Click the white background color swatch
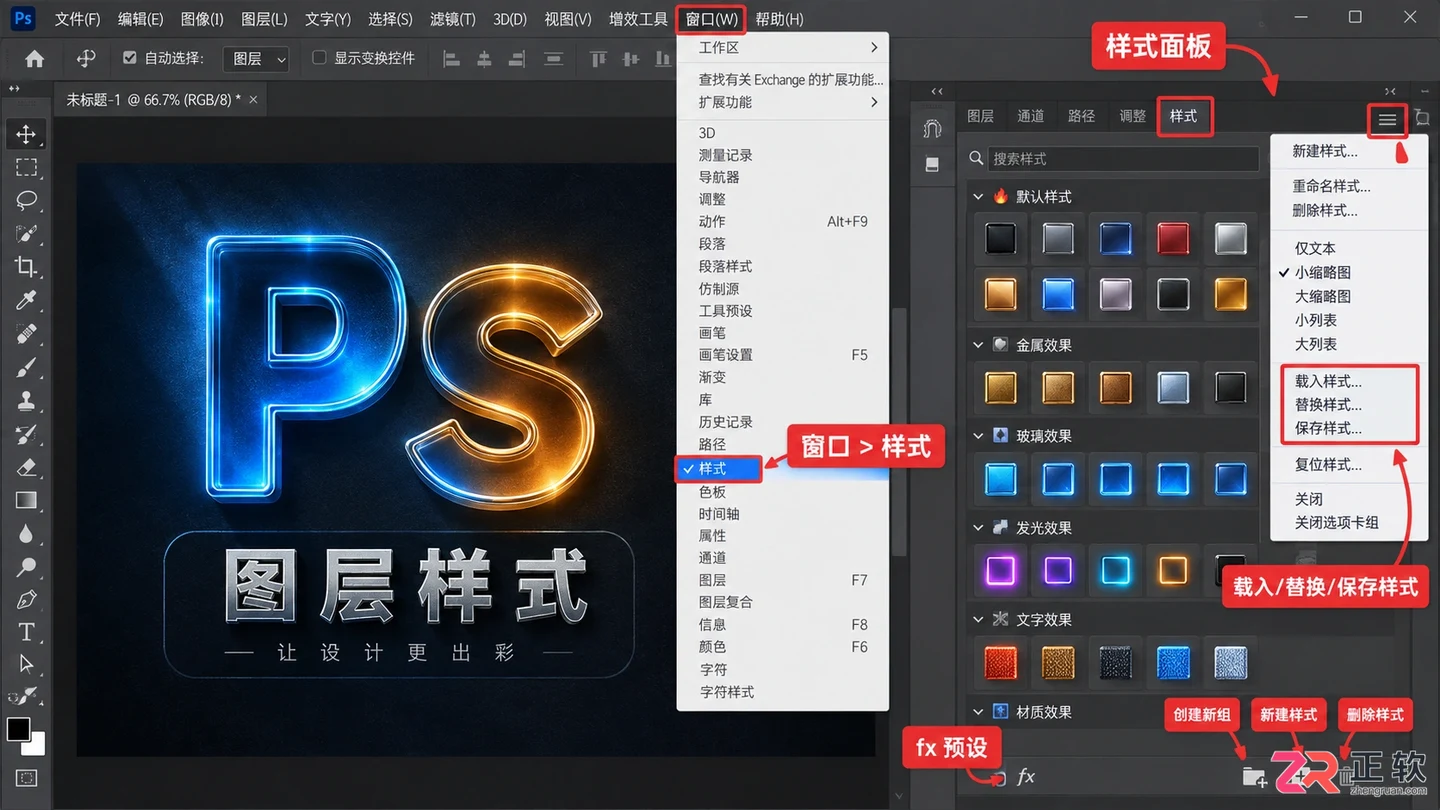The image size is (1440, 810). tap(36, 745)
